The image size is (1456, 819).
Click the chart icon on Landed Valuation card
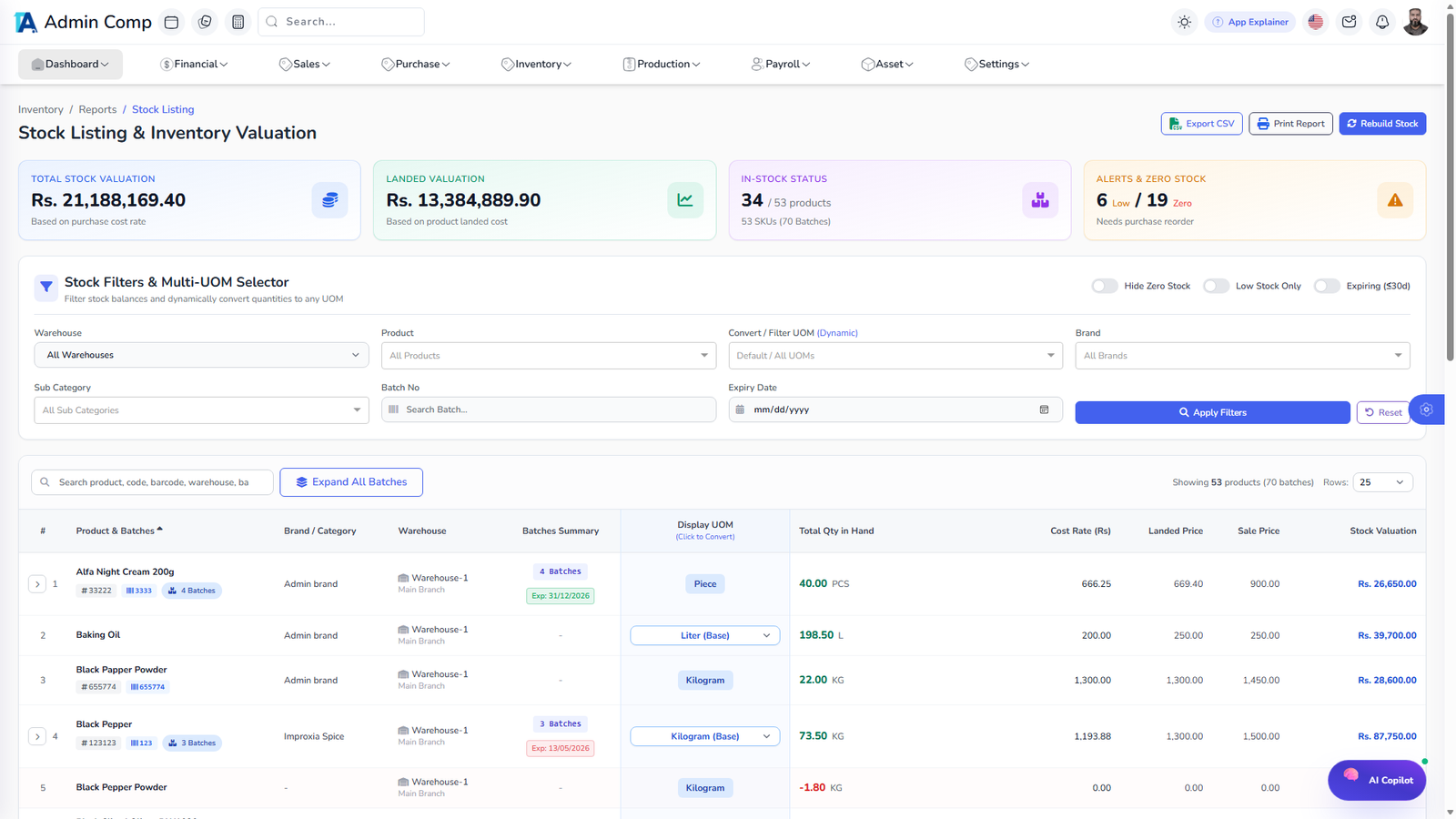click(x=684, y=200)
